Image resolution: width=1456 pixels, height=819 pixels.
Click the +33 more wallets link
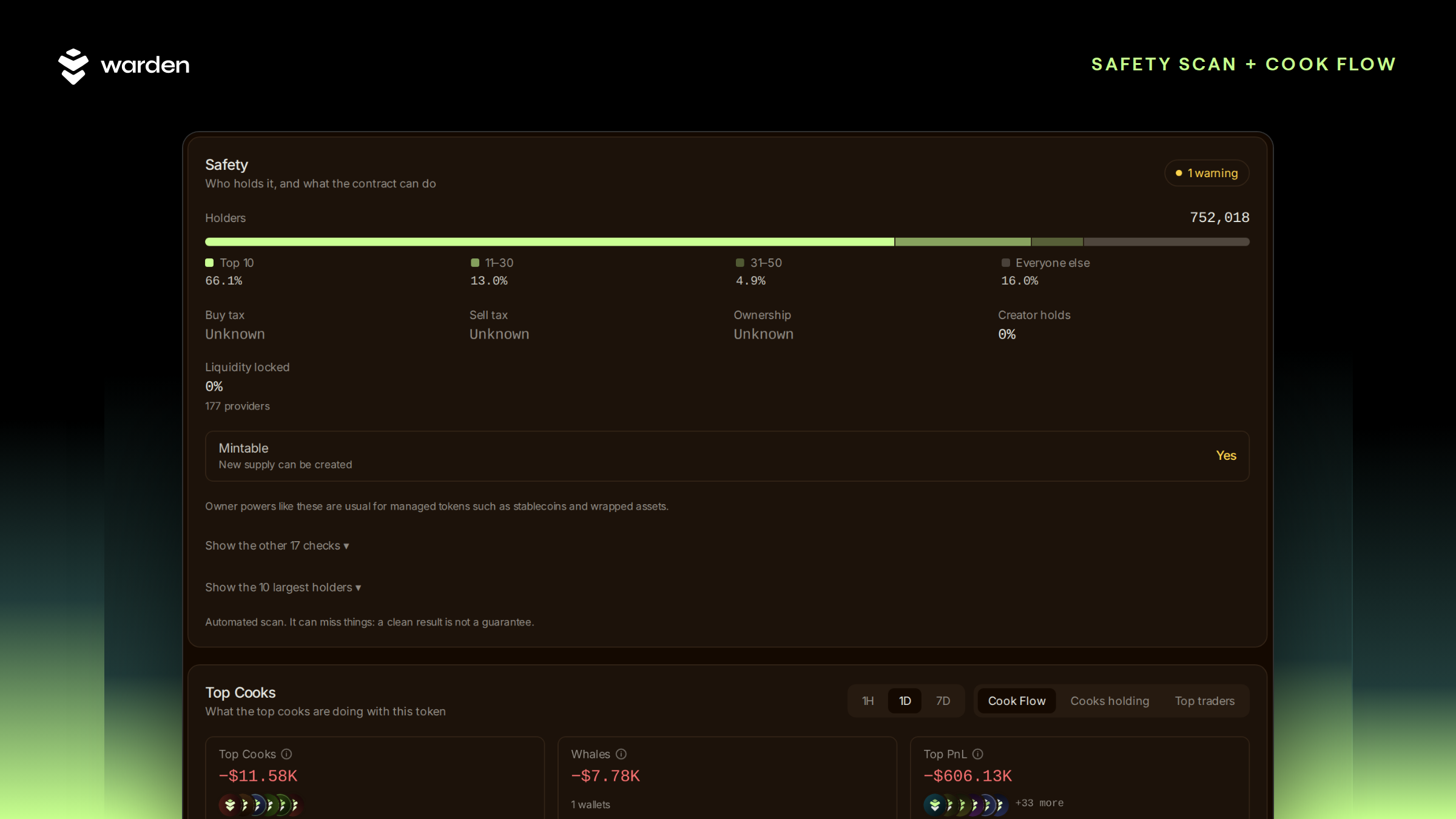(1039, 803)
